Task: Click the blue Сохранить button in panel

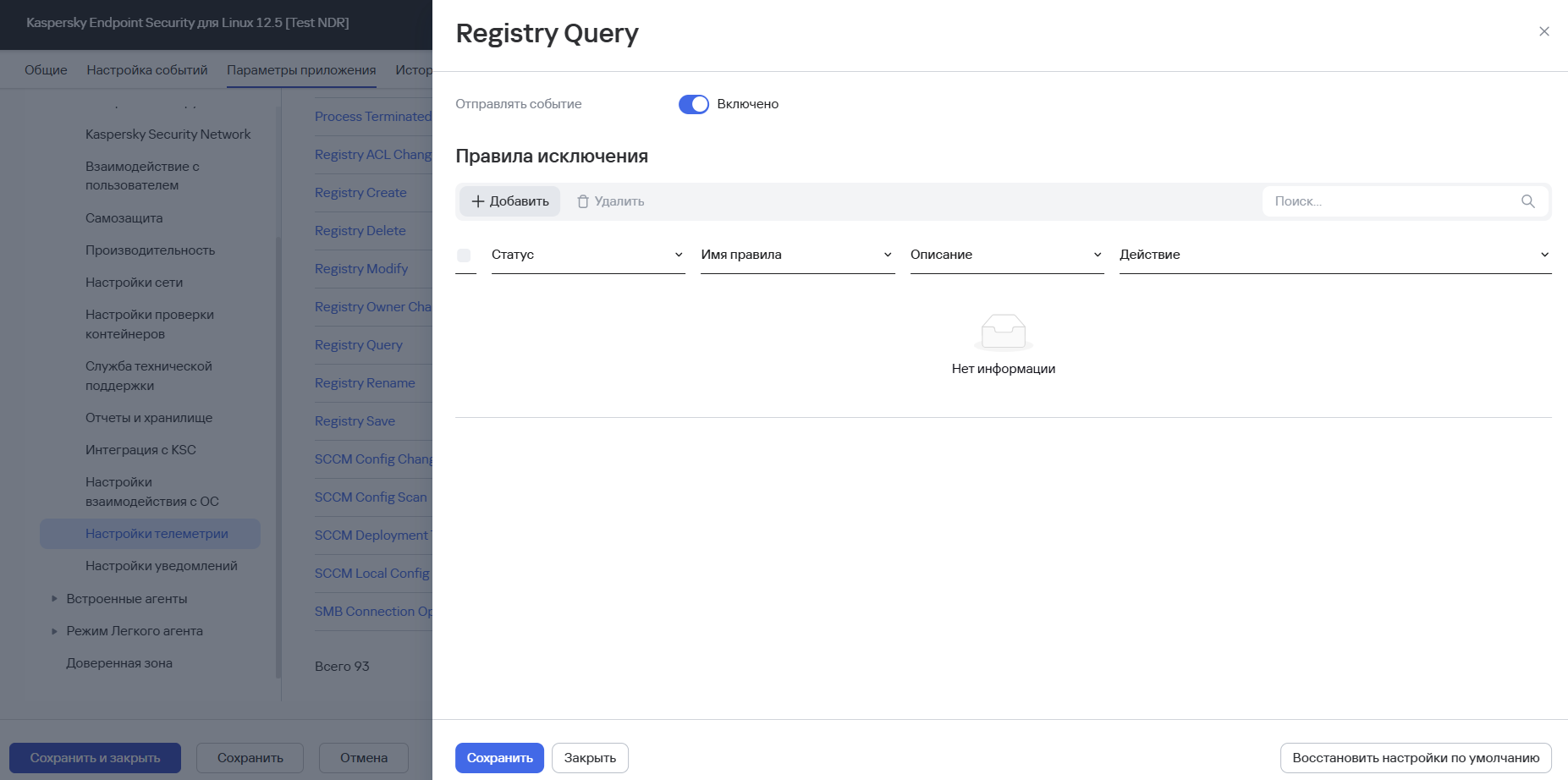Action: tap(499, 758)
